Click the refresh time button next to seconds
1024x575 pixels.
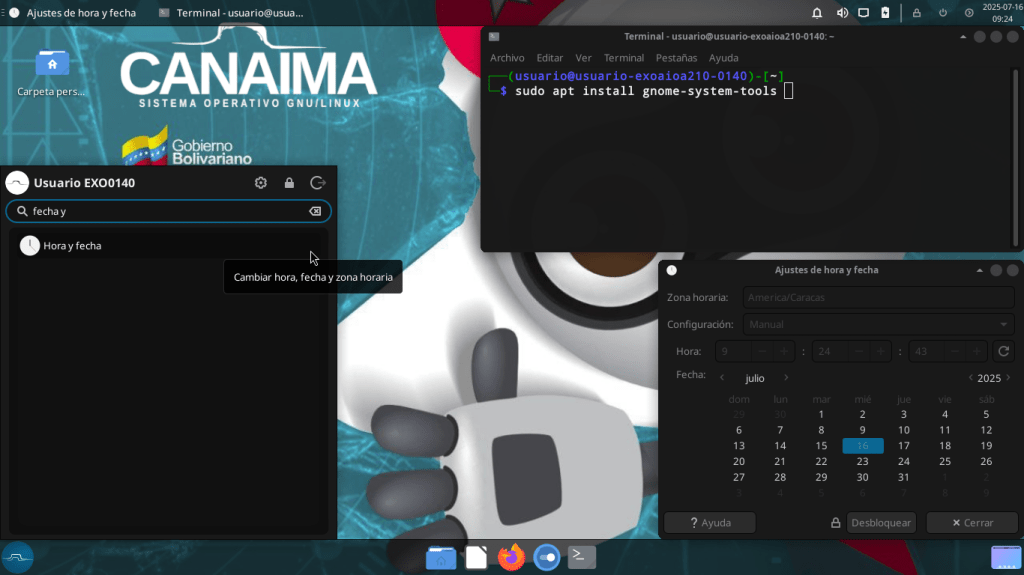(x=1004, y=352)
